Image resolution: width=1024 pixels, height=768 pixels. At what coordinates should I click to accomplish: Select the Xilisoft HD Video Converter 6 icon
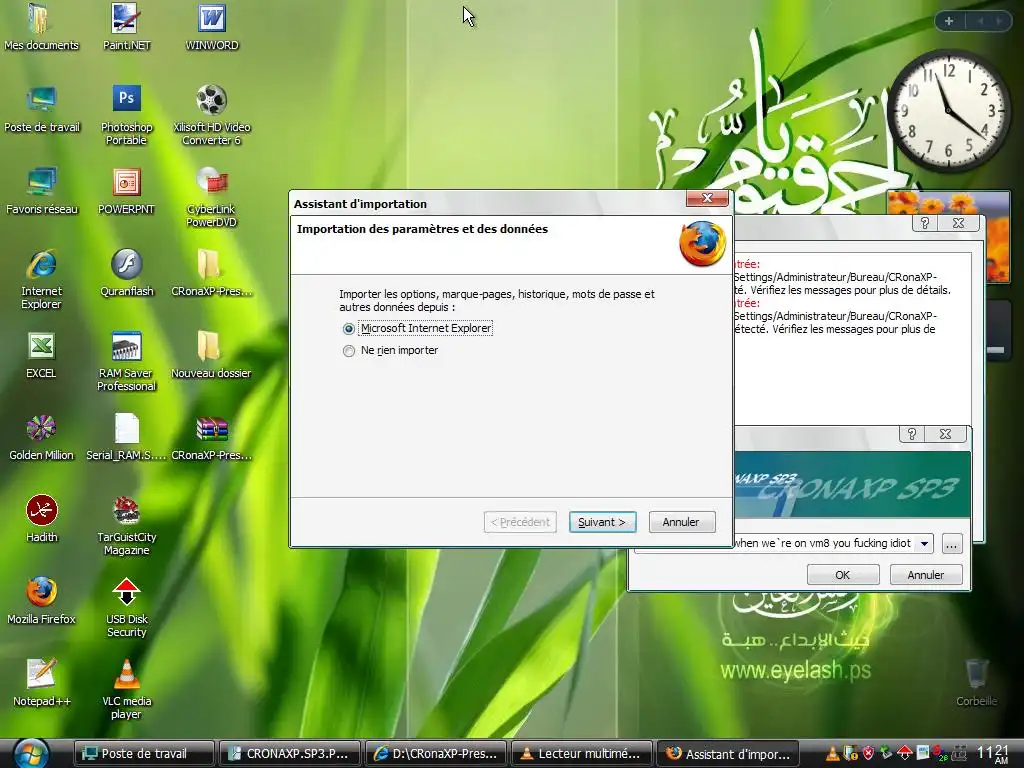click(212, 115)
